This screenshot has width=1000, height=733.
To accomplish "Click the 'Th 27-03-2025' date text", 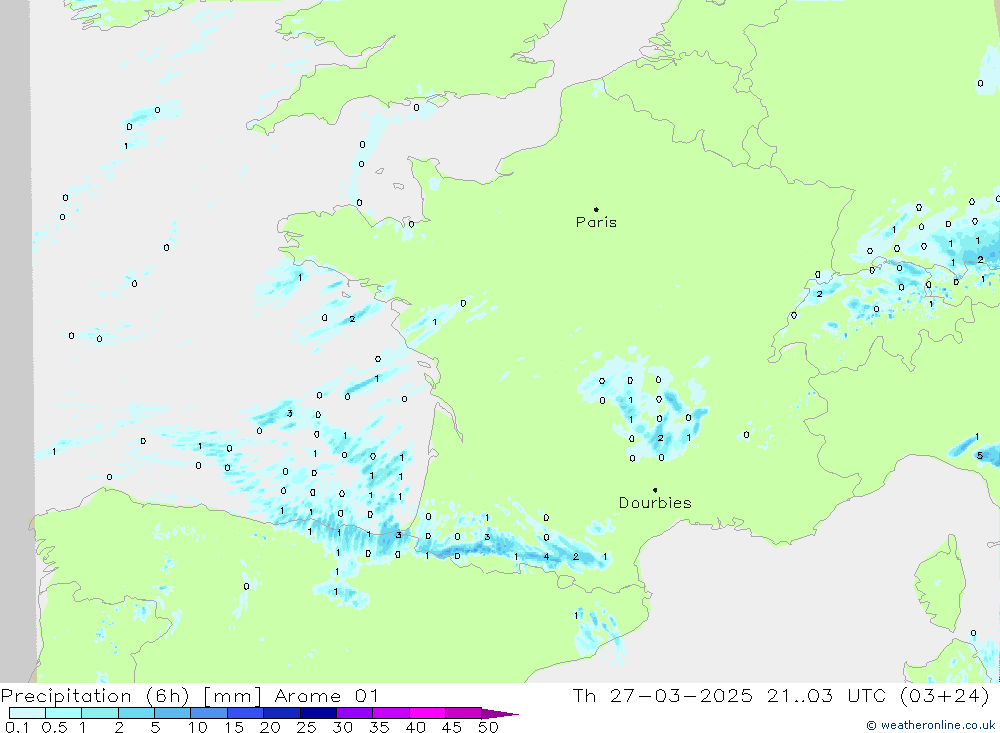I will (x=663, y=696).
